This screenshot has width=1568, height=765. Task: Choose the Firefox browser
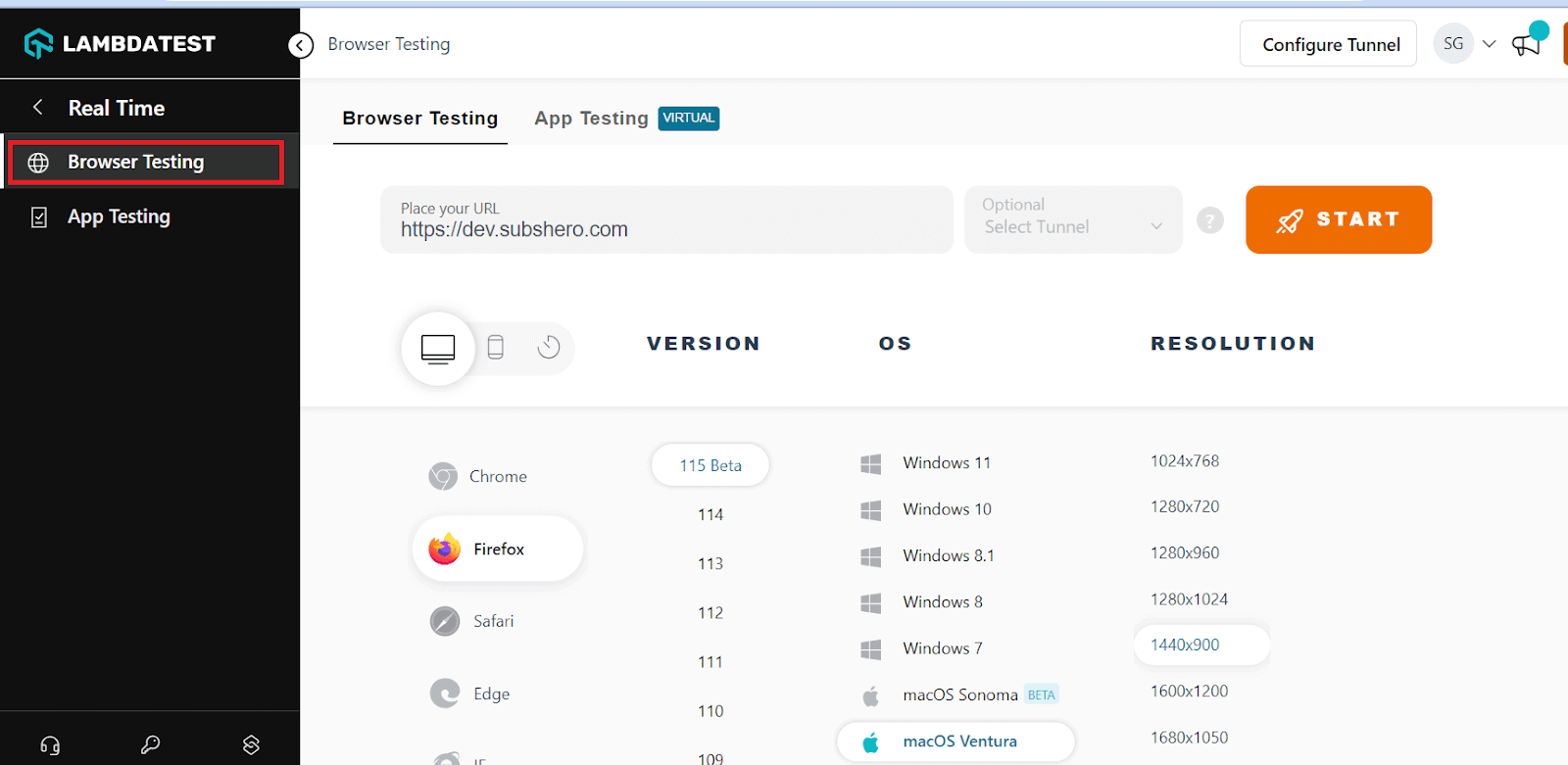pos(498,549)
